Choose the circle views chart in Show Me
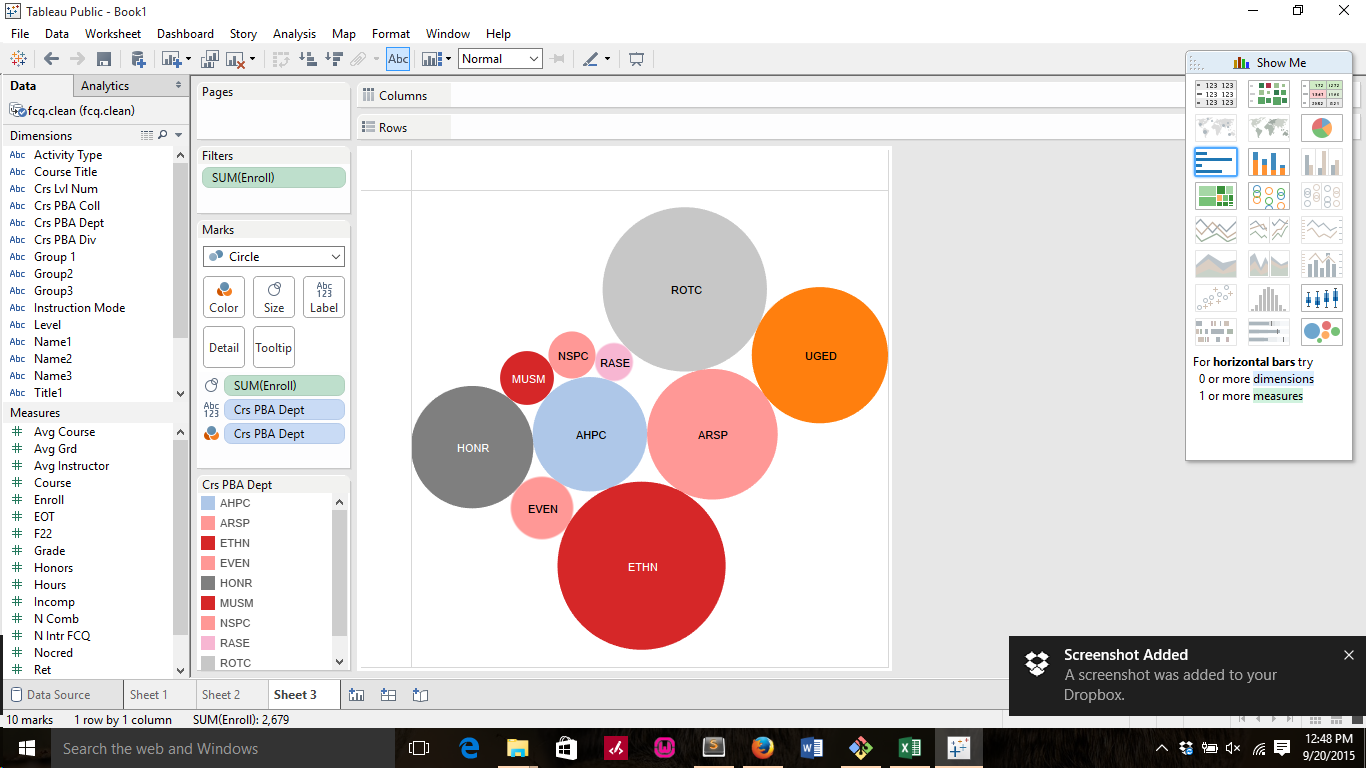The image size is (1366, 768). (x=1269, y=196)
